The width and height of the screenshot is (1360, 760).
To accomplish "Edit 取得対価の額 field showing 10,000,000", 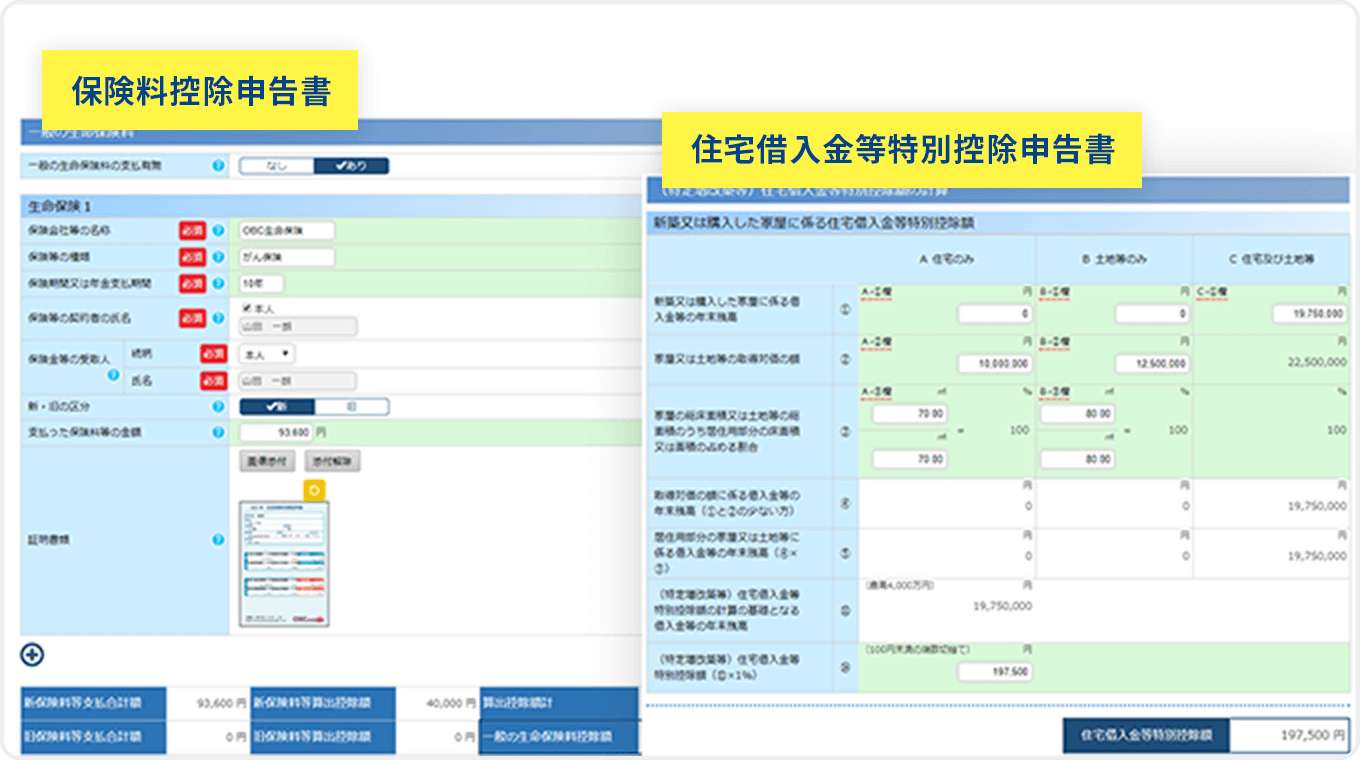I will pos(995,364).
